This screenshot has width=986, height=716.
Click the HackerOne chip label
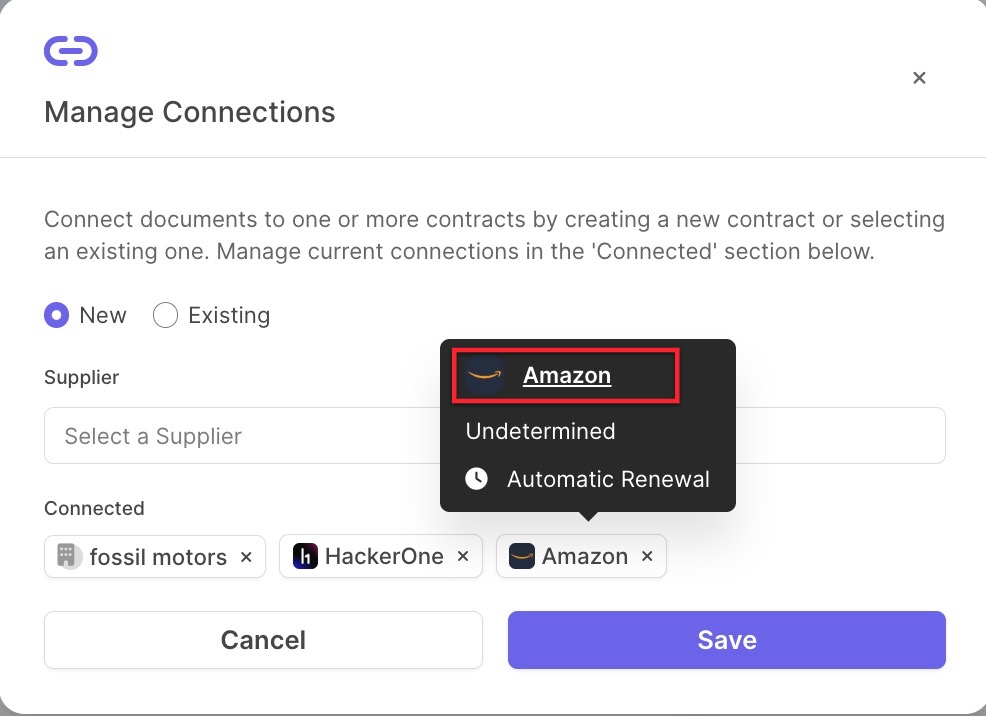click(x=384, y=556)
